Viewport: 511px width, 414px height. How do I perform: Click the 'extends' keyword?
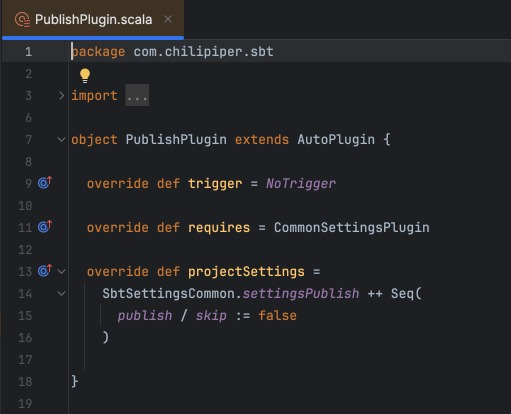pyautogui.click(x=262, y=139)
